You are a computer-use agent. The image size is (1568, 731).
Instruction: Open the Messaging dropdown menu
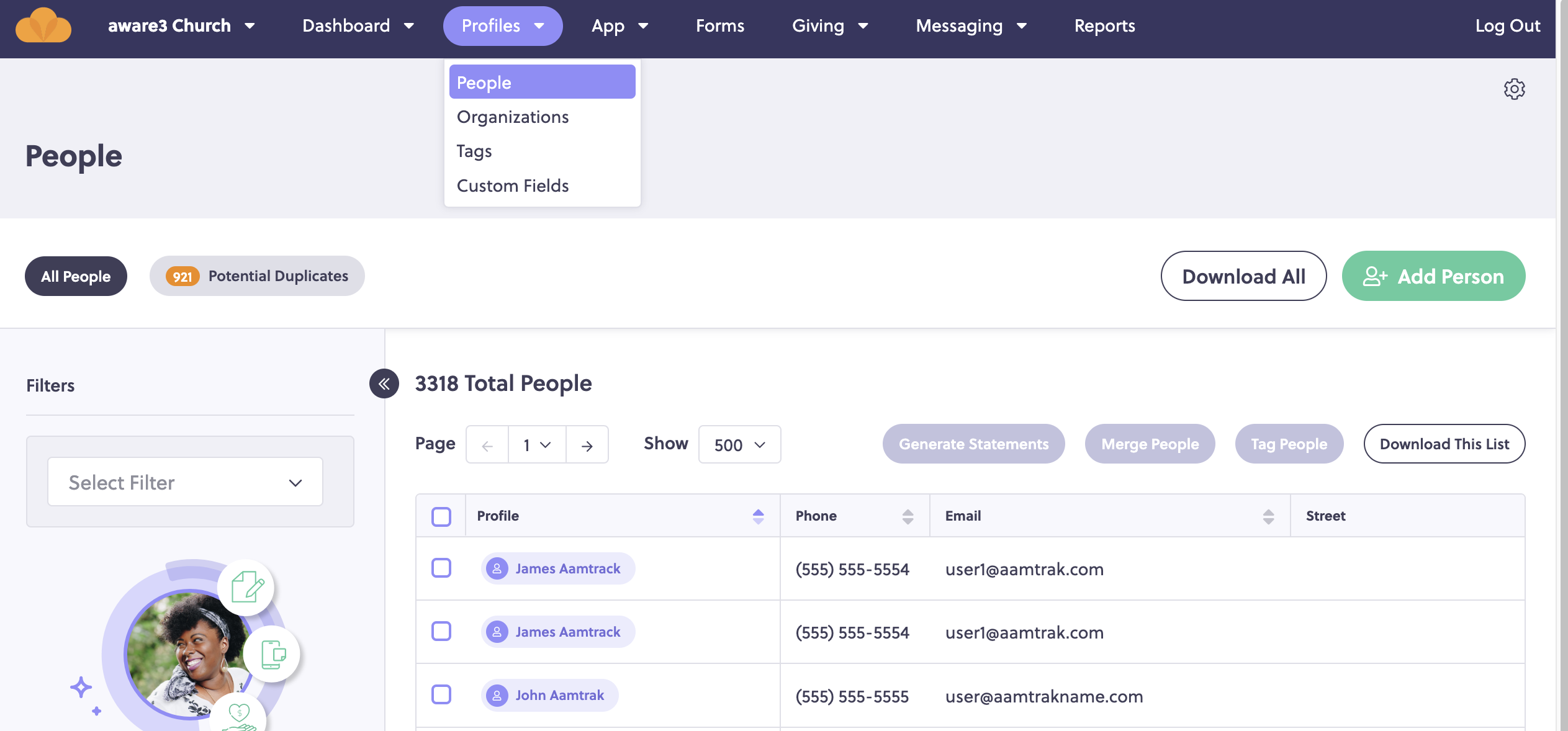[x=971, y=25]
